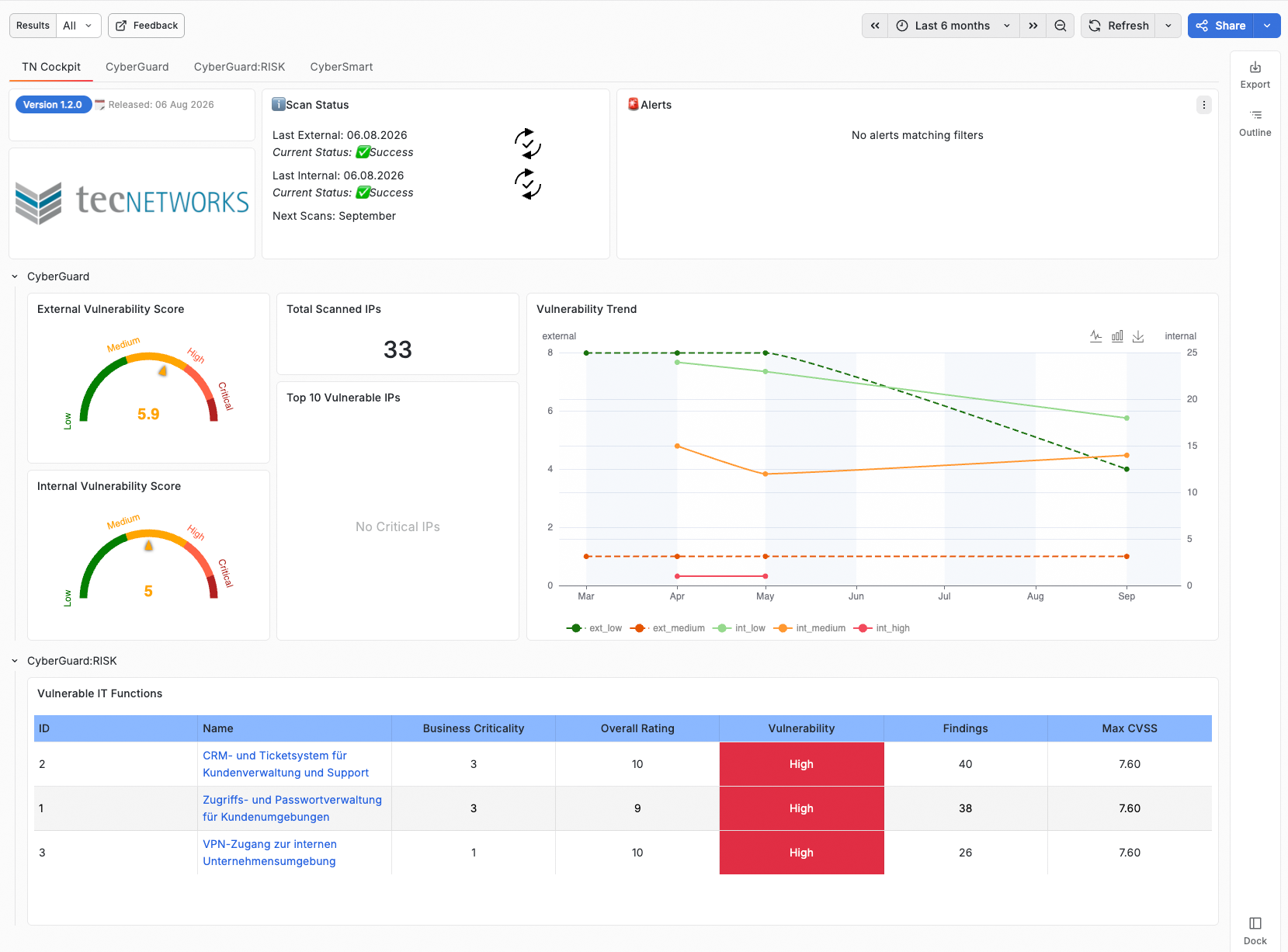Switch to the CyberGuard:RISK tab
The image size is (1288, 952).
coord(240,67)
